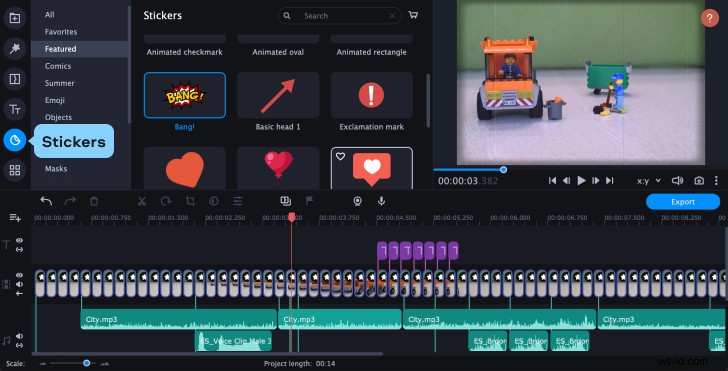Add a marker with flag icon
This screenshot has height=371, width=728.
pos(309,201)
